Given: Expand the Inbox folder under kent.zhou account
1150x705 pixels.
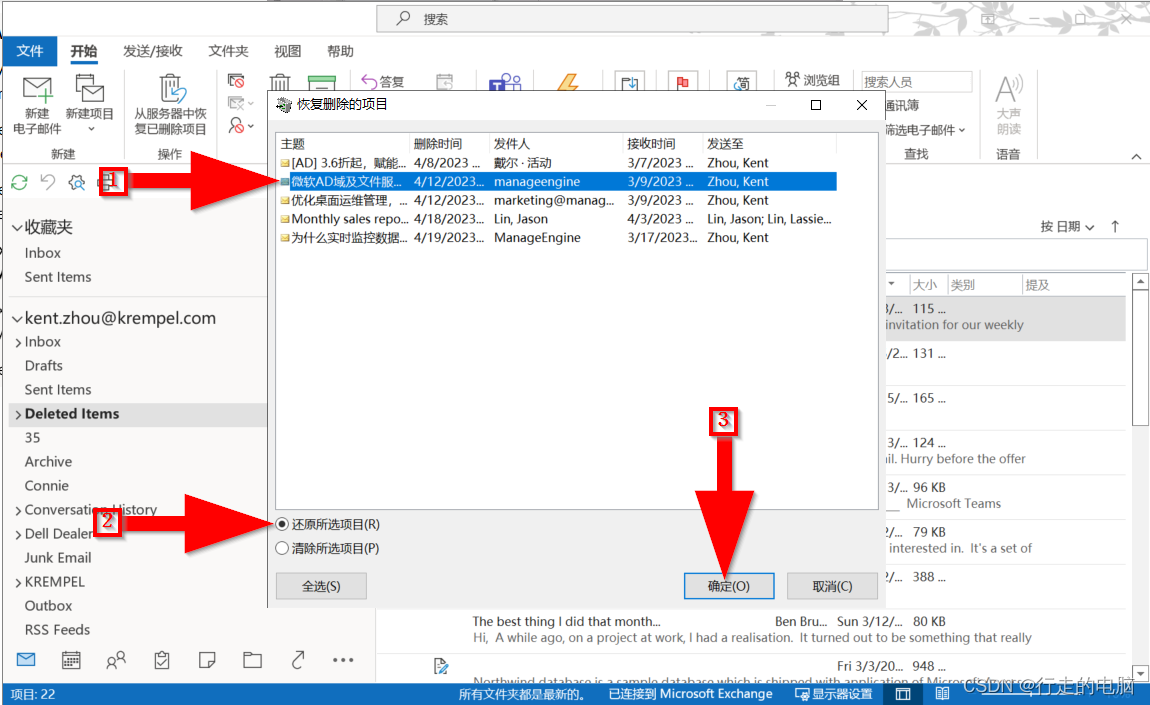Looking at the screenshot, I should point(18,343).
